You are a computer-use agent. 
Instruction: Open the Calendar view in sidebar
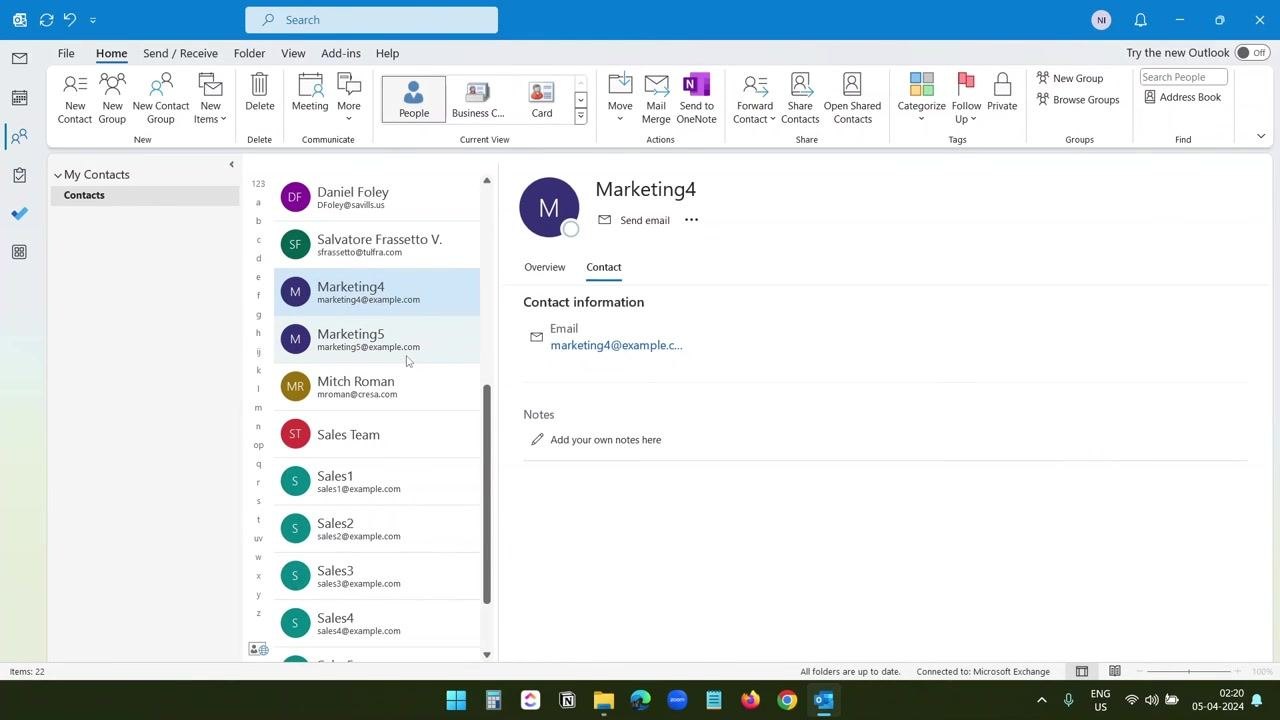click(x=19, y=97)
